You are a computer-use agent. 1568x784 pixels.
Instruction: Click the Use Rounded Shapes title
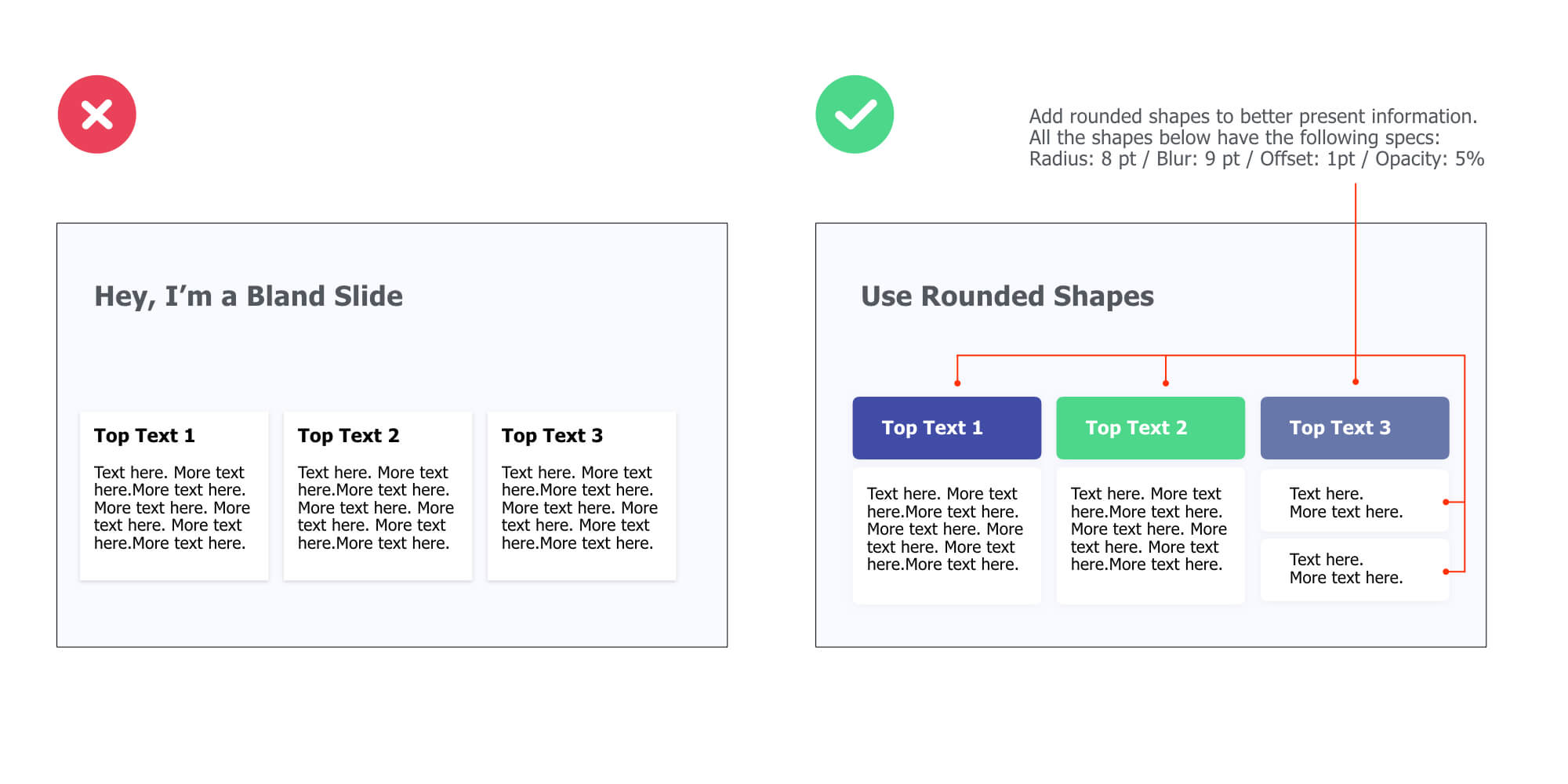coord(1007,296)
